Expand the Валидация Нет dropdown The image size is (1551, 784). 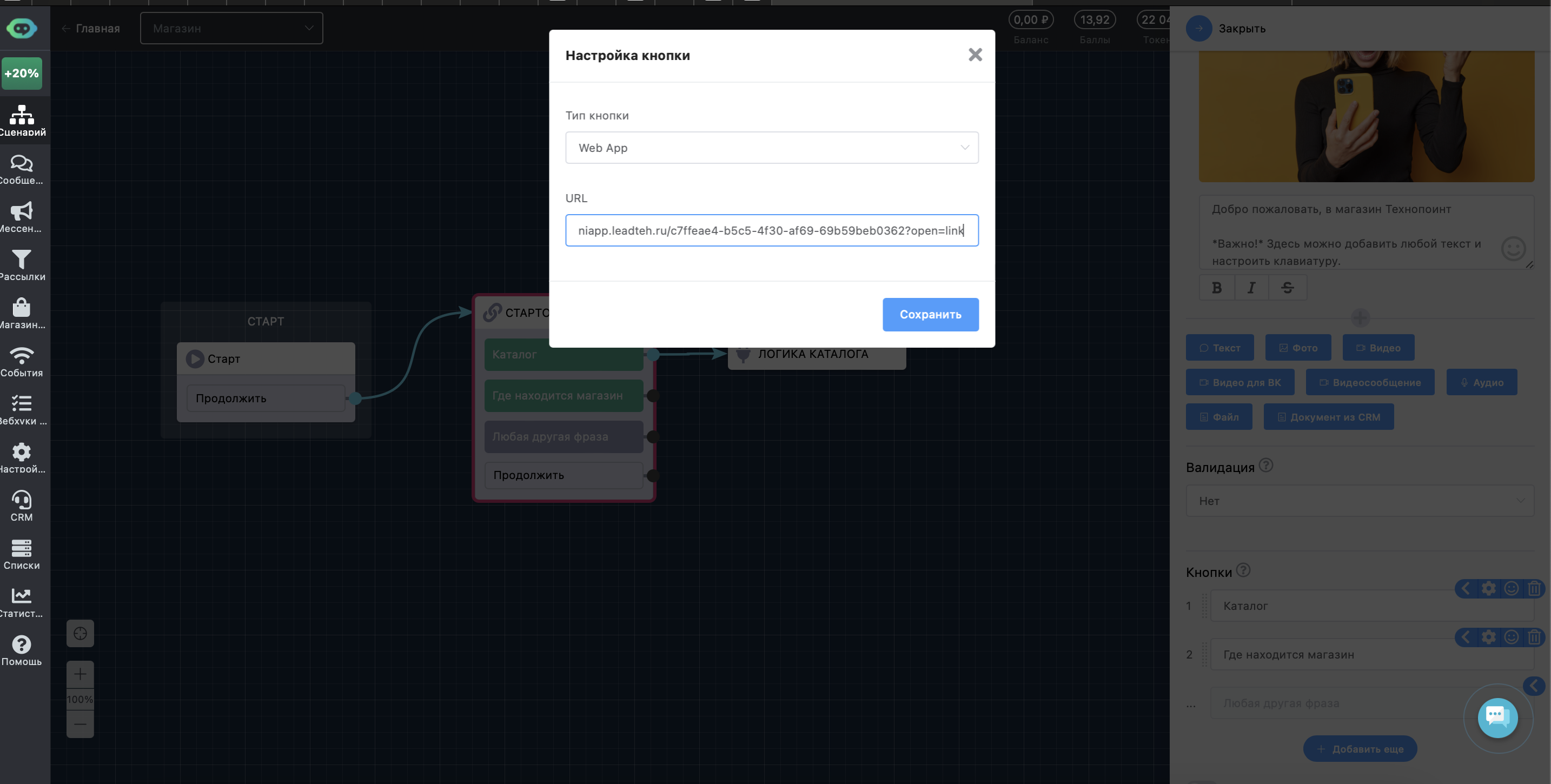[x=1360, y=501]
